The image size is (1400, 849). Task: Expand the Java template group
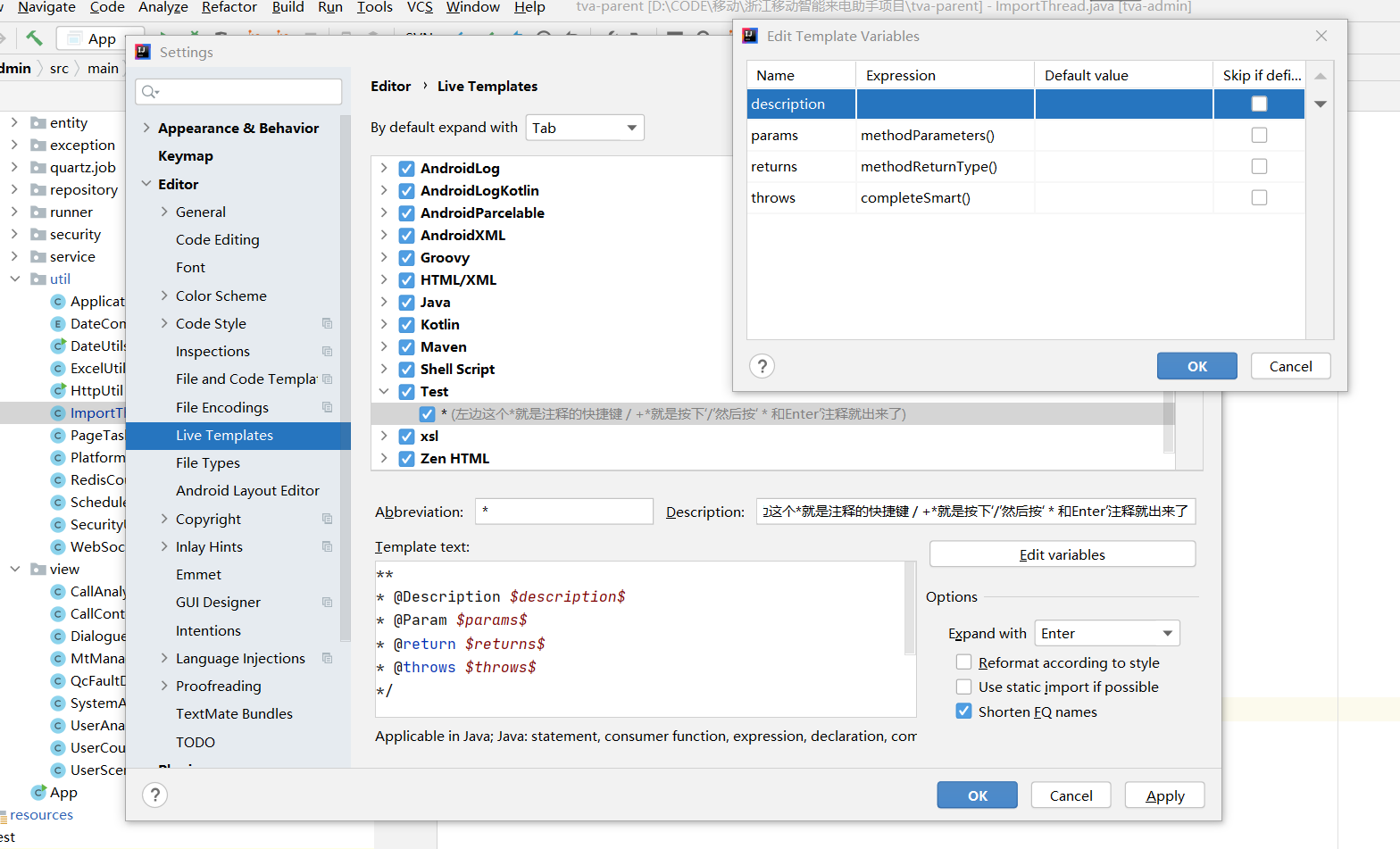[384, 302]
